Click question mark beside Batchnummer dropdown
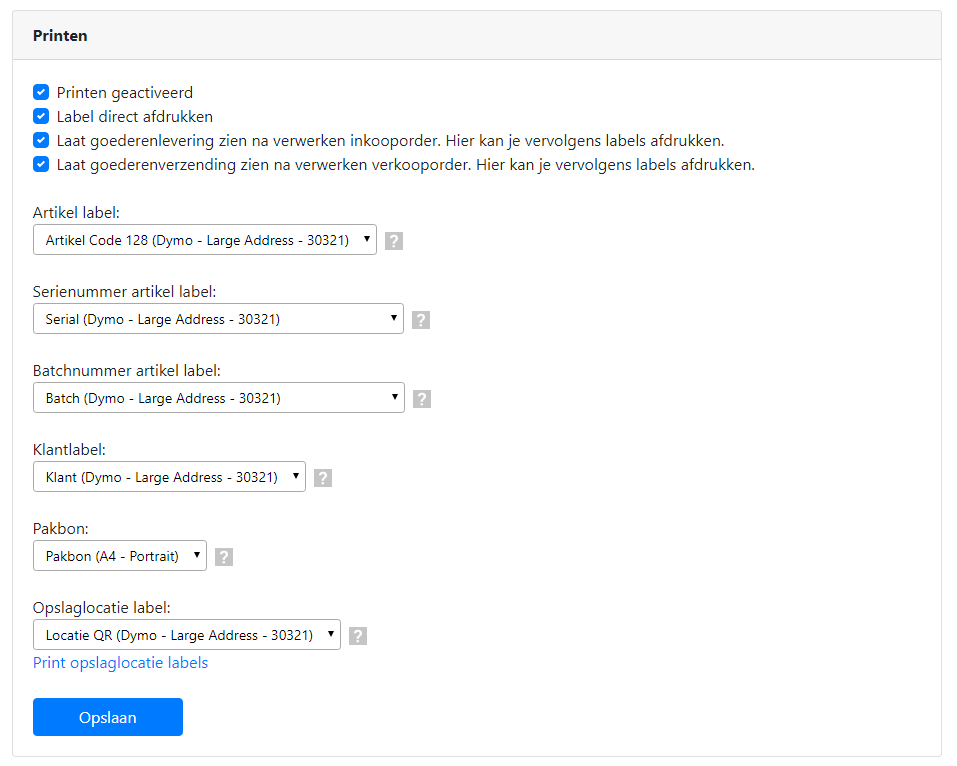This screenshot has width=957, height=766. coord(422,399)
